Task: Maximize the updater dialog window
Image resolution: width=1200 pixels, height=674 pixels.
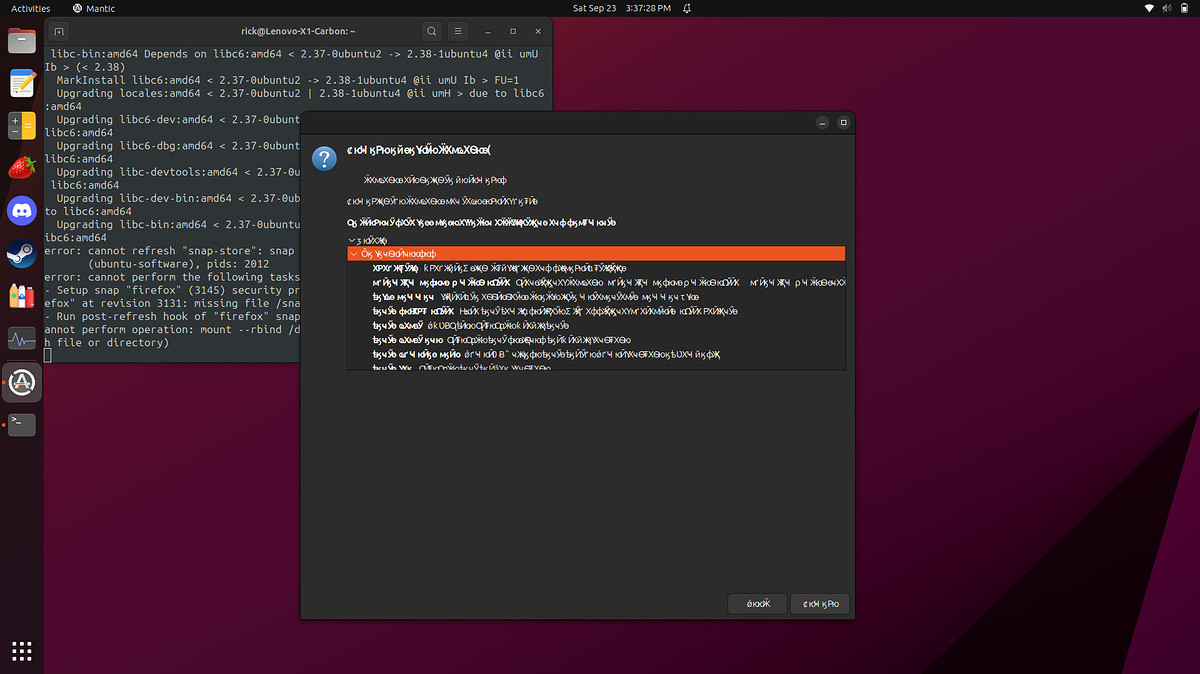Action: pyautogui.click(x=844, y=123)
